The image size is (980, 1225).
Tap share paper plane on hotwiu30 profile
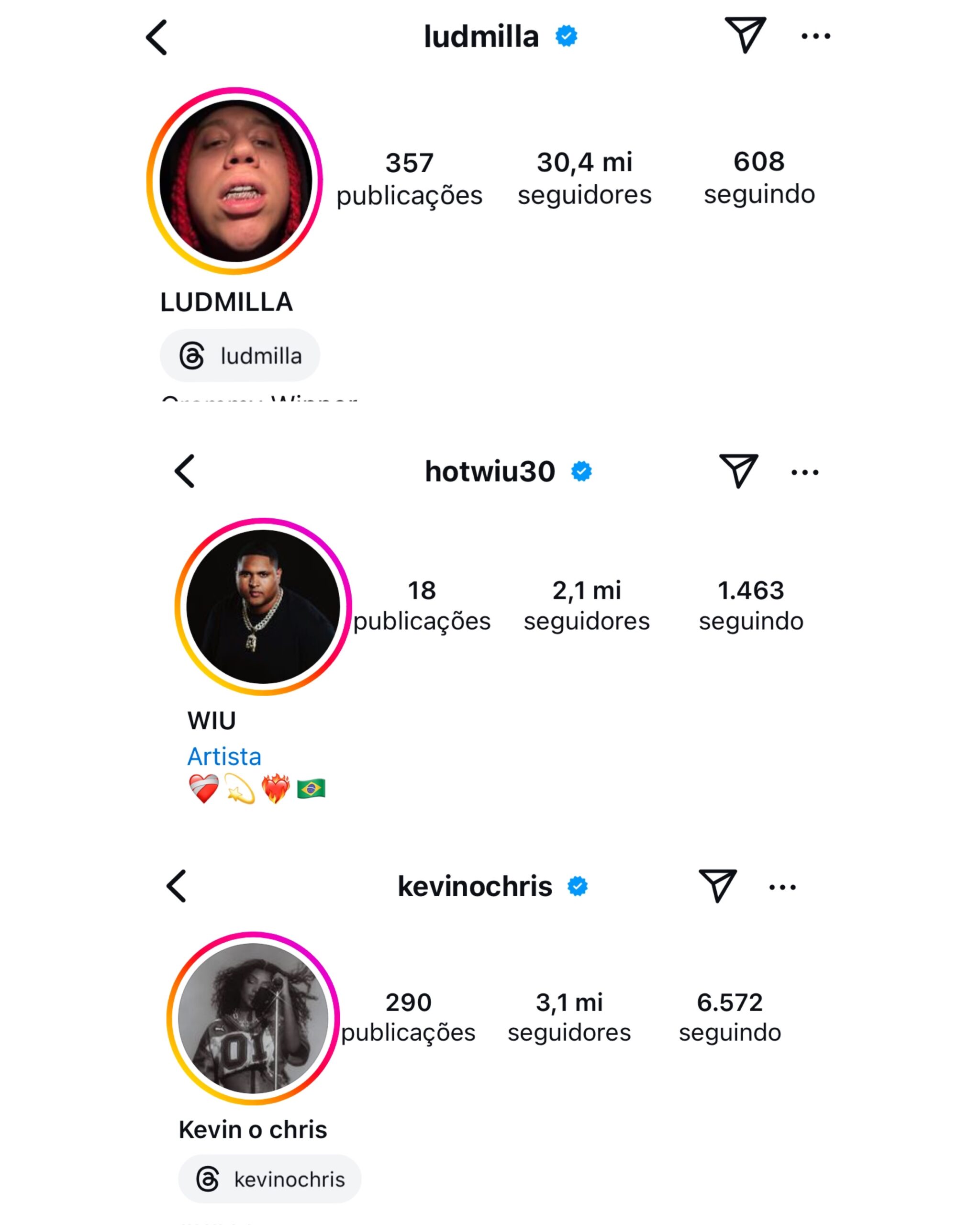click(x=738, y=470)
